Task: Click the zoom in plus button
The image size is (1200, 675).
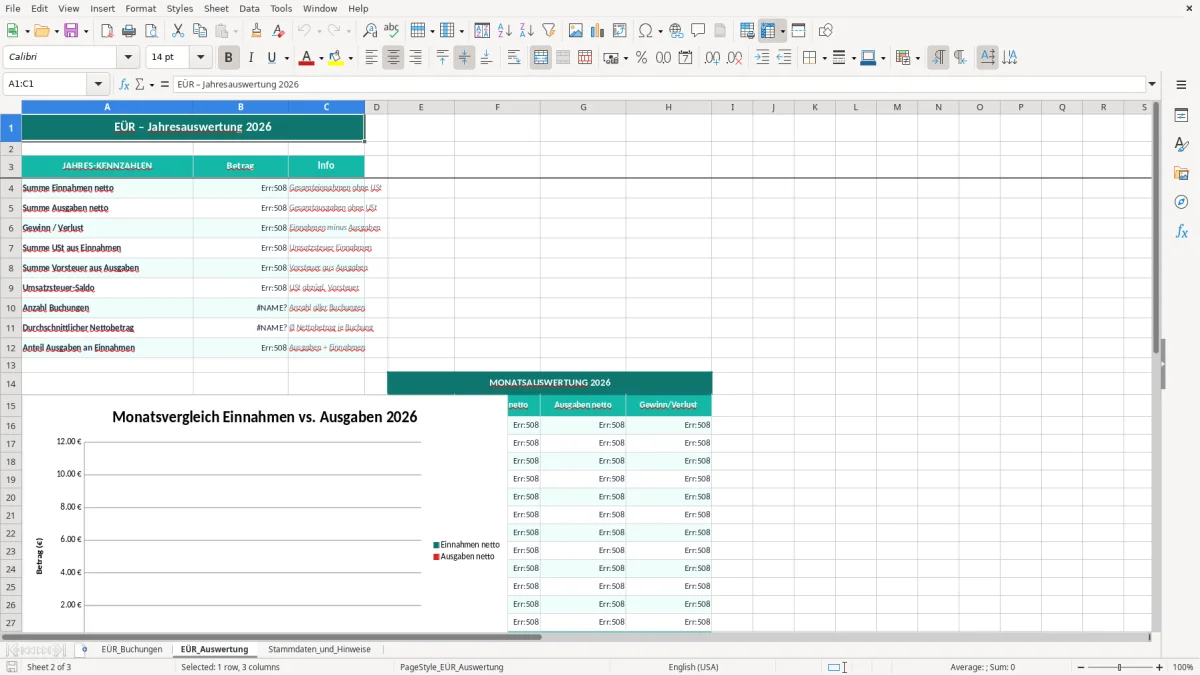Action: coord(1160,667)
